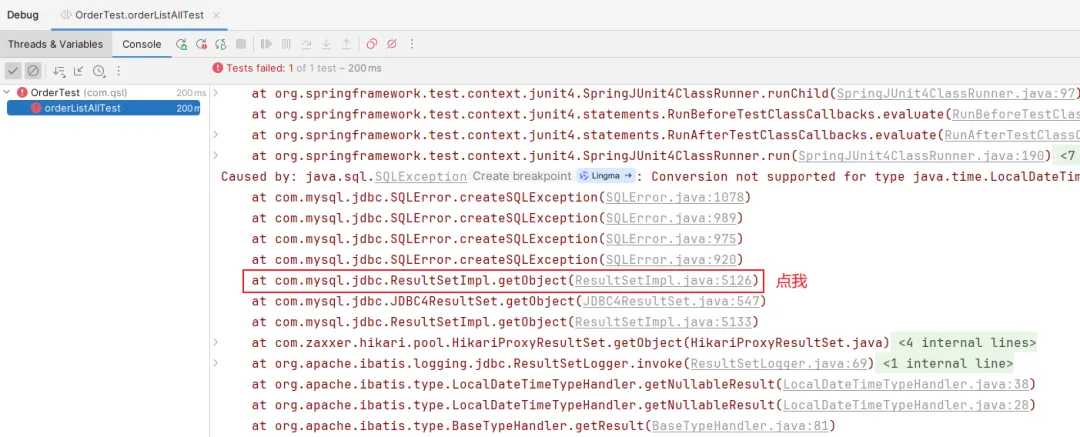Image resolution: width=1080 pixels, height=437 pixels.
Task: Expand the <4 internal lines> fold
Action: coord(966,343)
